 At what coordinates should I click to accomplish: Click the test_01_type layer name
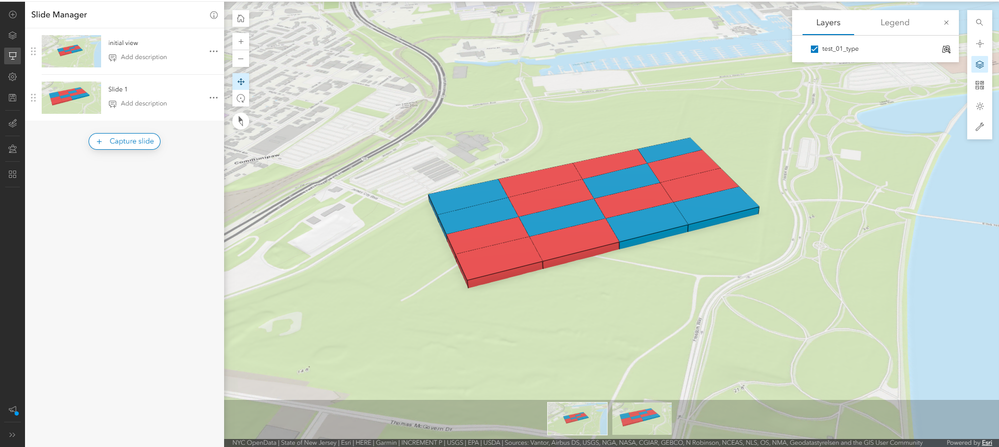[x=840, y=49]
